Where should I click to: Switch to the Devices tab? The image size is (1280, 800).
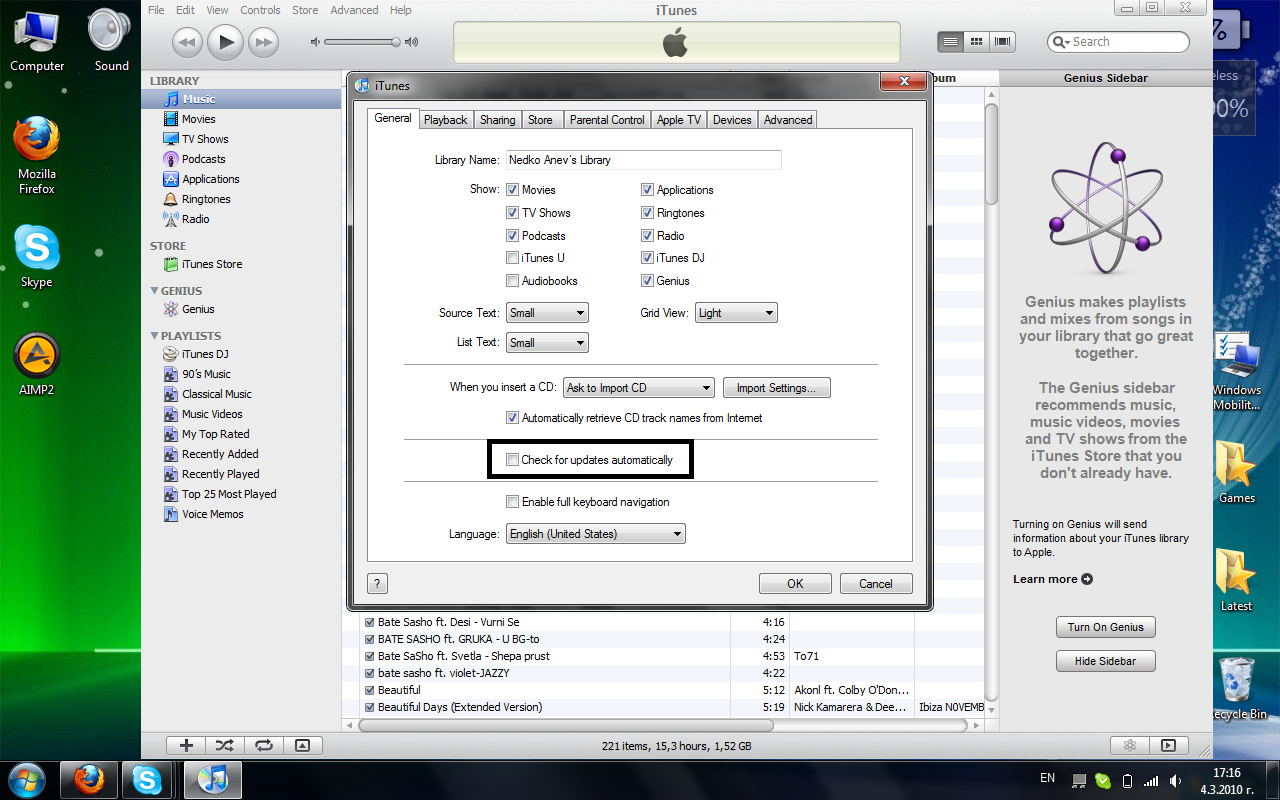(732, 120)
